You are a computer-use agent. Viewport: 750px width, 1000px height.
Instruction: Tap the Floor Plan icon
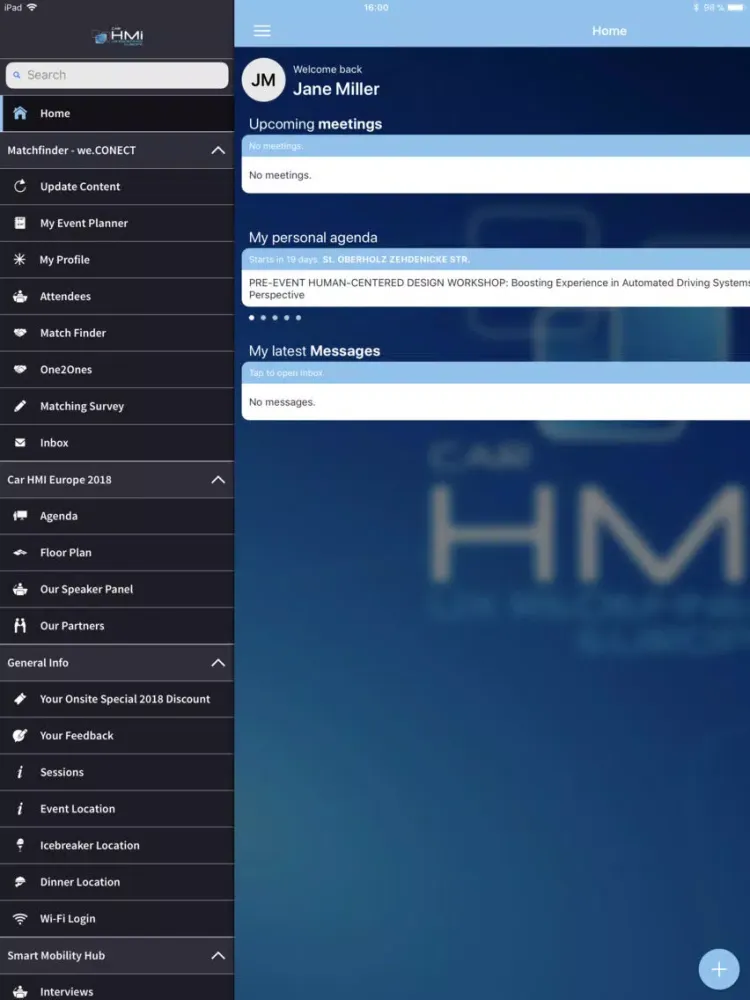click(x=20, y=552)
